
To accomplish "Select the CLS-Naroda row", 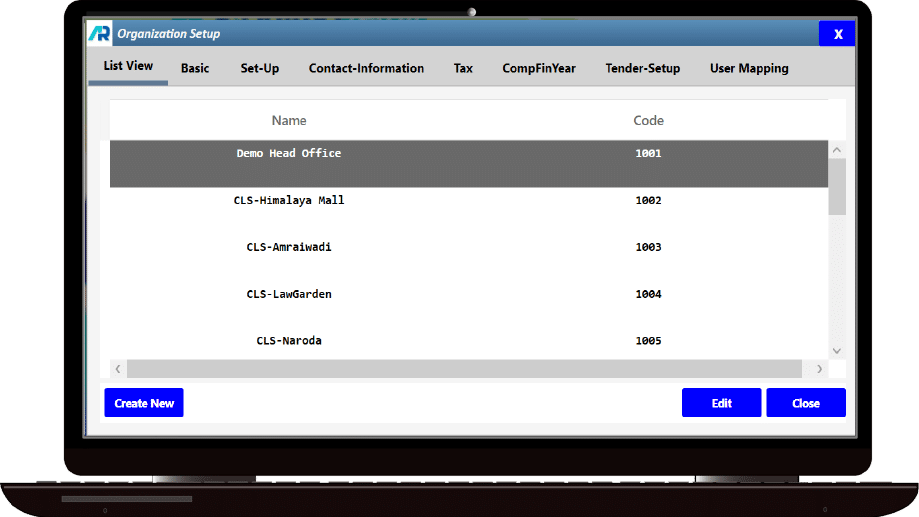I will pos(289,341).
